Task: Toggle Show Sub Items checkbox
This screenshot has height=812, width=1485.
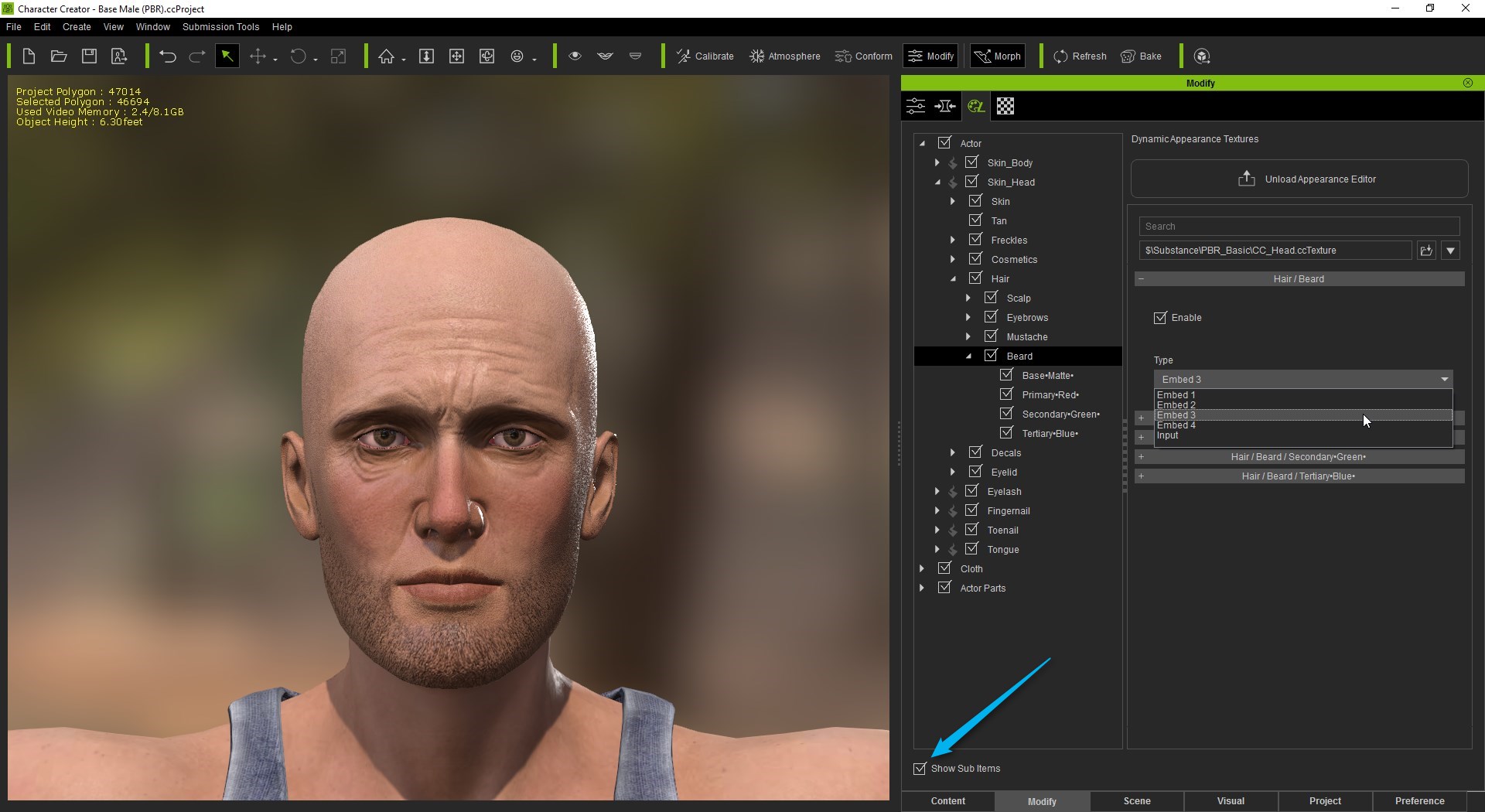Action: click(920, 769)
